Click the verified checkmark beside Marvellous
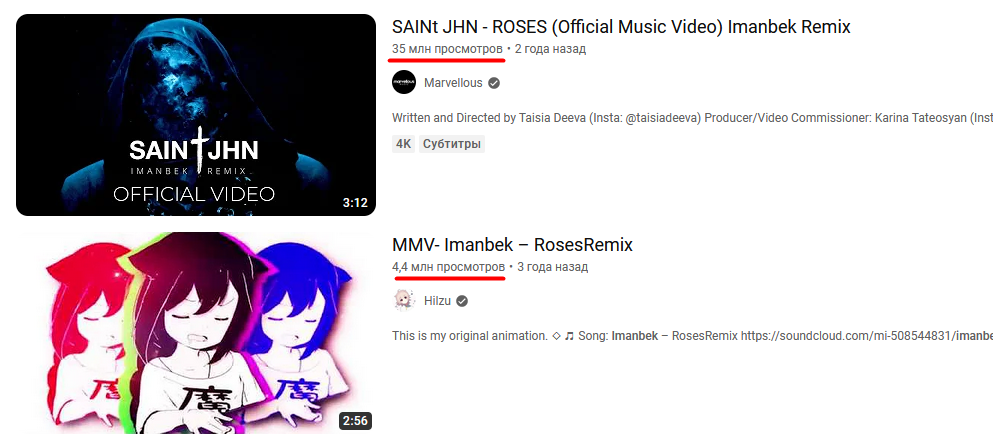The width and height of the screenshot is (993, 446). click(x=494, y=83)
